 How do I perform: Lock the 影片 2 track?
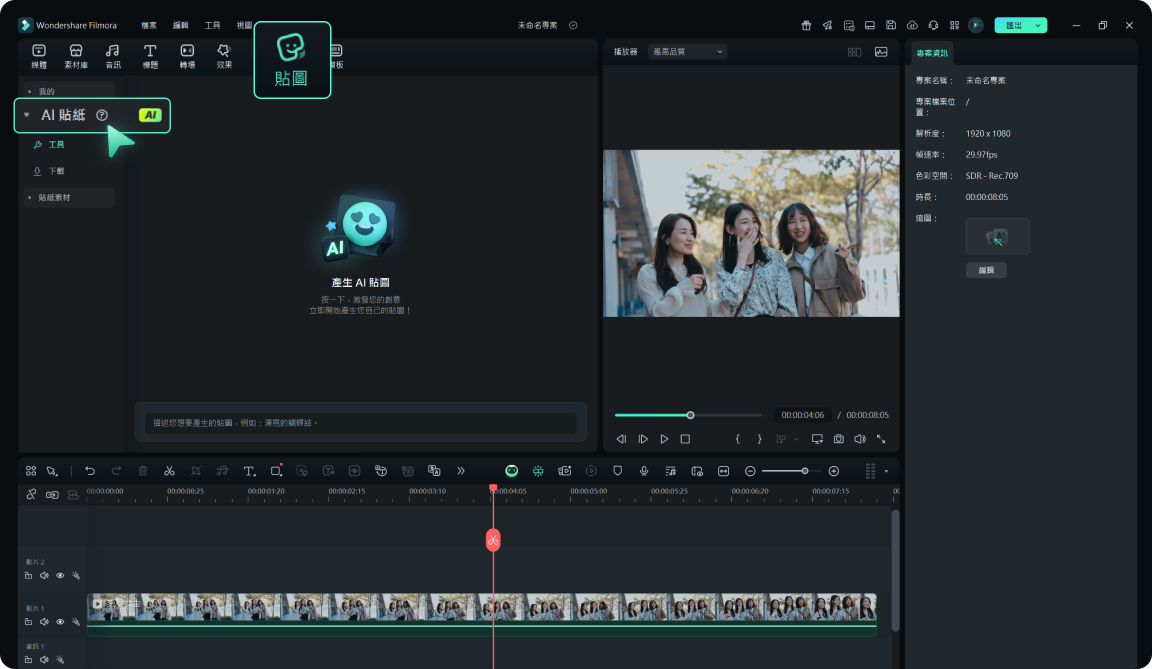pos(28,576)
